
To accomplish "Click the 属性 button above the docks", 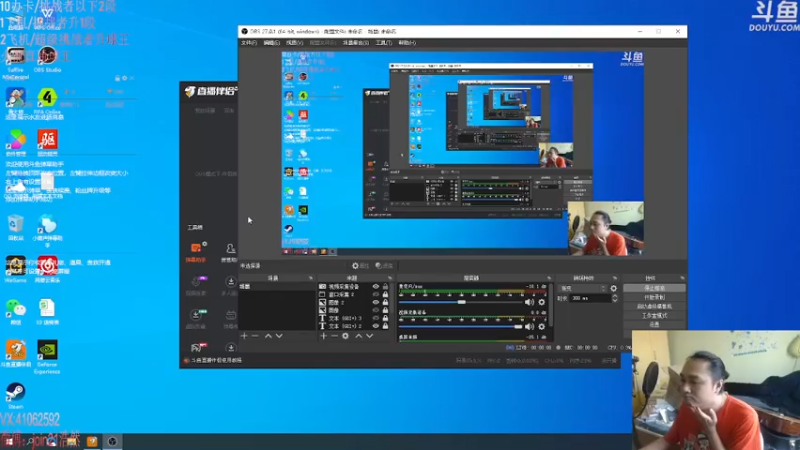I will click(360, 266).
